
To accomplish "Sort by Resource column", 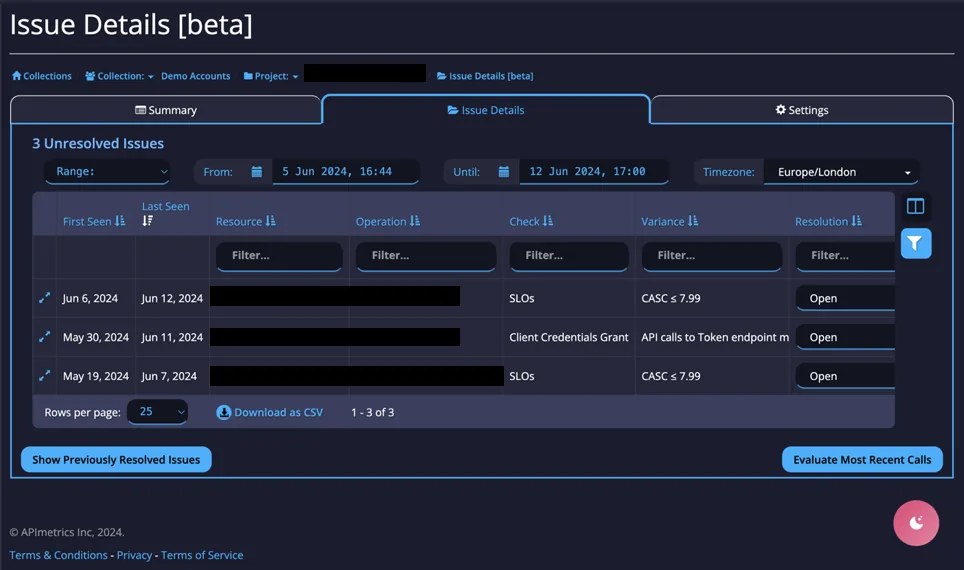I will pyautogui.click(x=245, y=221).
